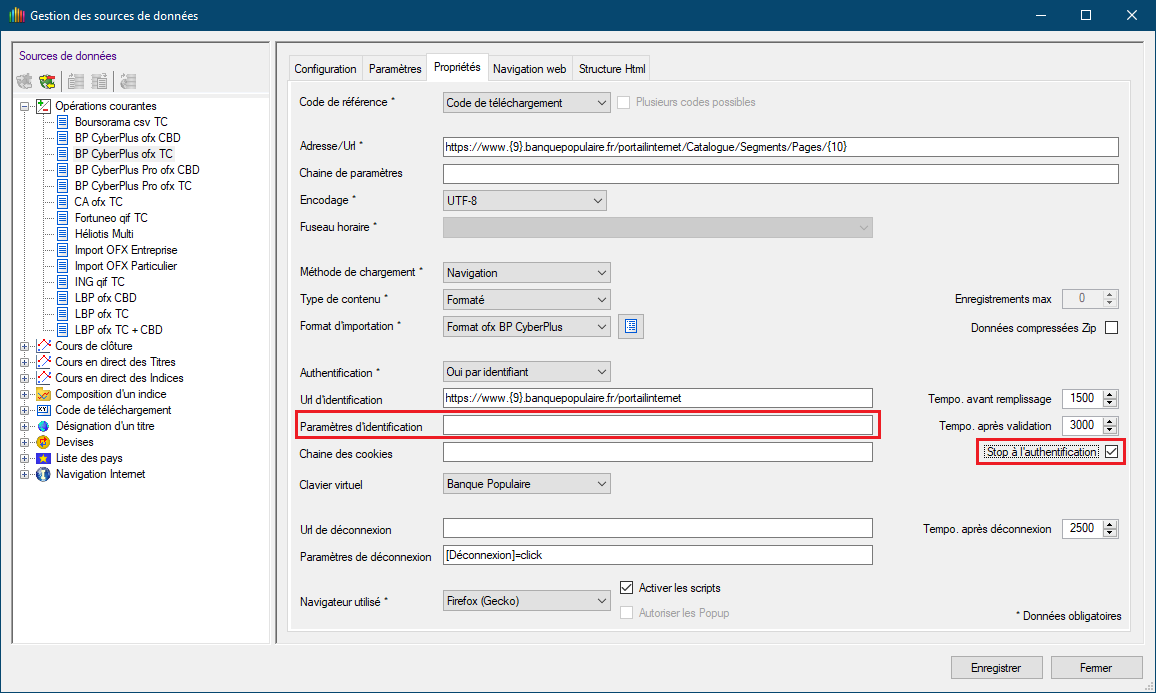1156x693 pixels.
Task: Expand the Cours de clôture tree node
Action: [24, 346]
